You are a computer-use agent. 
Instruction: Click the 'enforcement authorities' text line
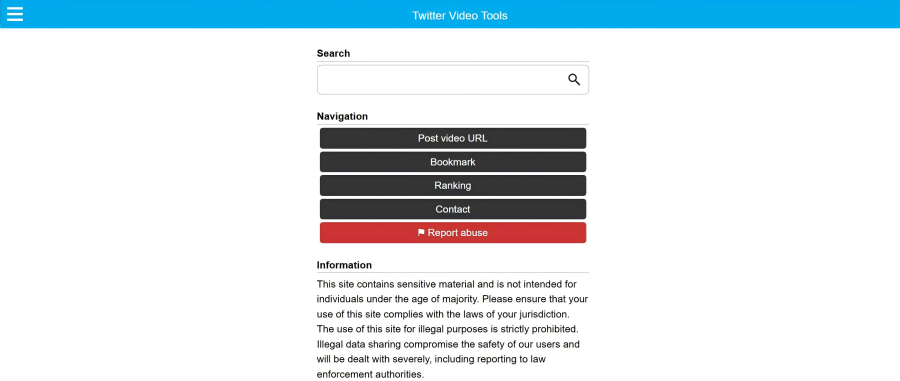370,375
